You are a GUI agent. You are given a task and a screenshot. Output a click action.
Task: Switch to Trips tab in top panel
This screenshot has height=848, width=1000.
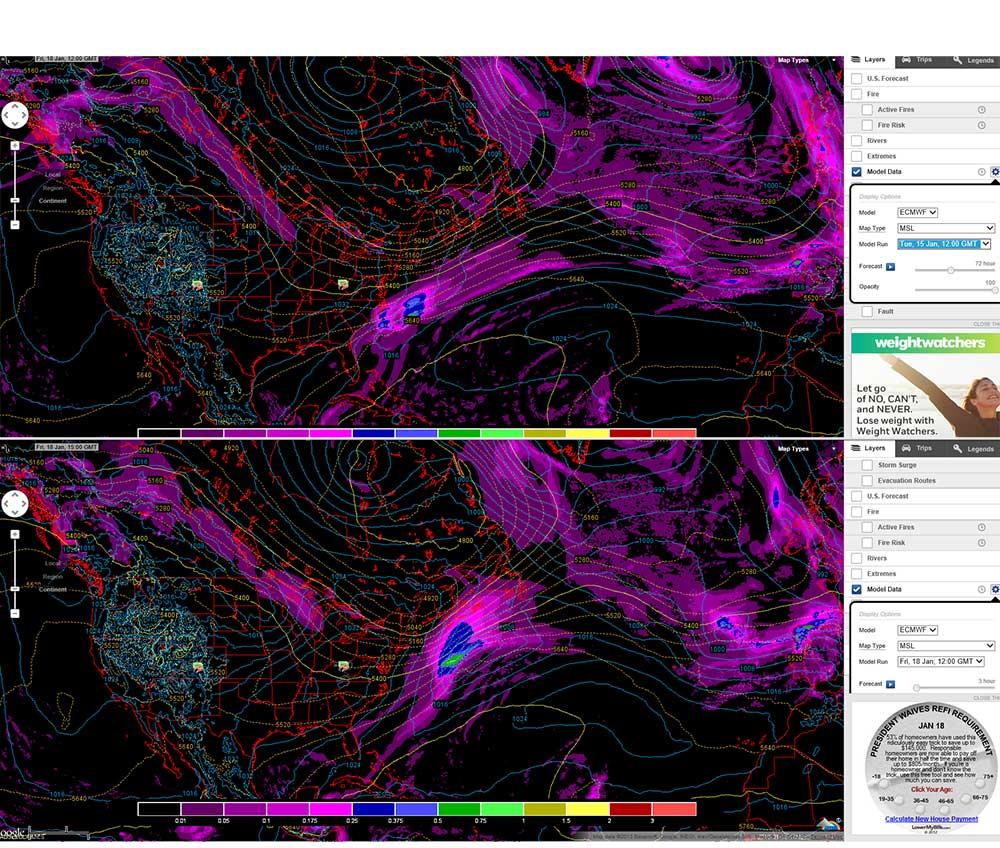pyautogui.click(x=916, y=60)
